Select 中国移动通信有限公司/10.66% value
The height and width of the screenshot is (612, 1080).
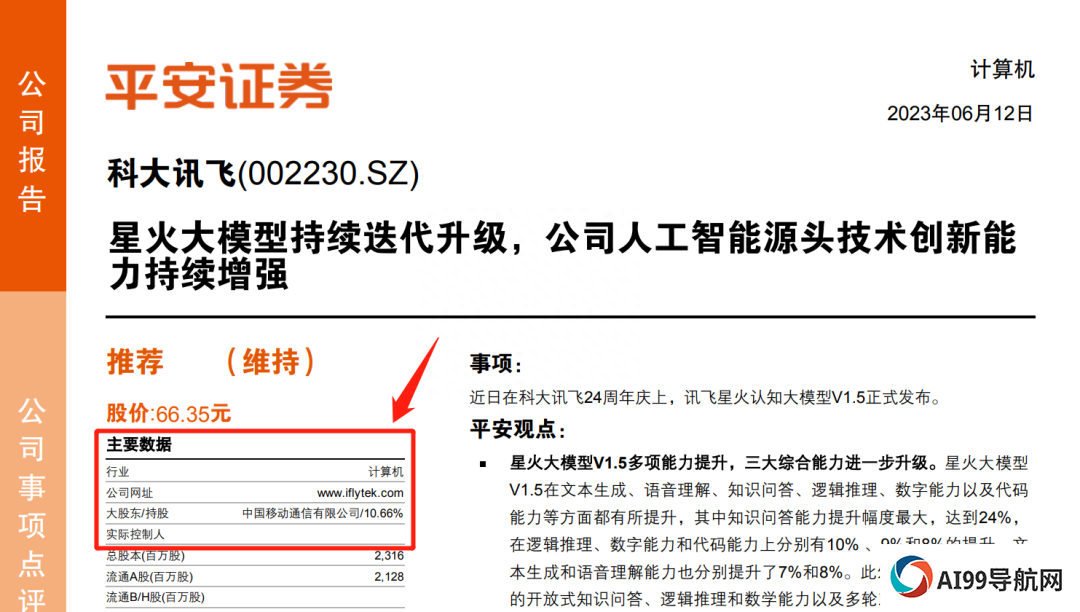tap(322, 514)
